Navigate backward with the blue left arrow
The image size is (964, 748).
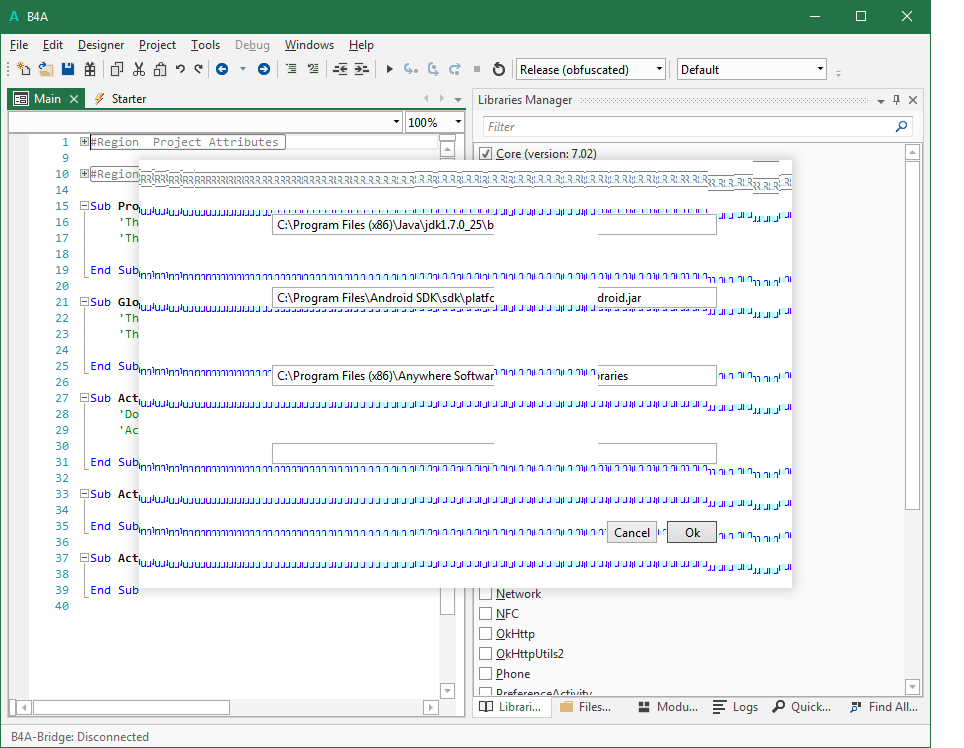click(x=222, y=69)
